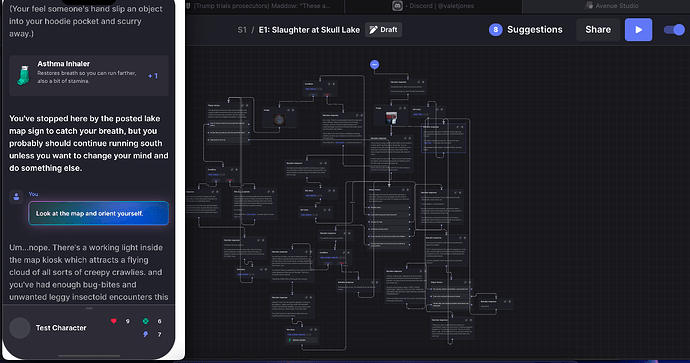Select the Look at the map message bubble
This screenshot has width=690, height=363.
[99, 213]
